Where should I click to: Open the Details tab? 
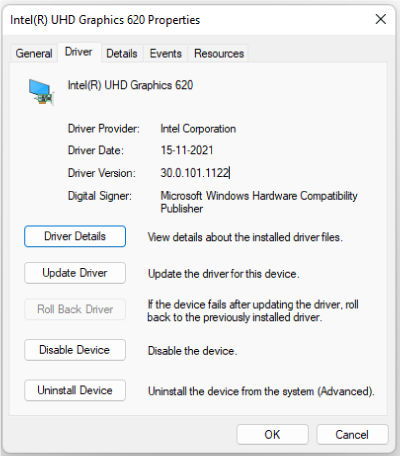(x=122, y=53)
